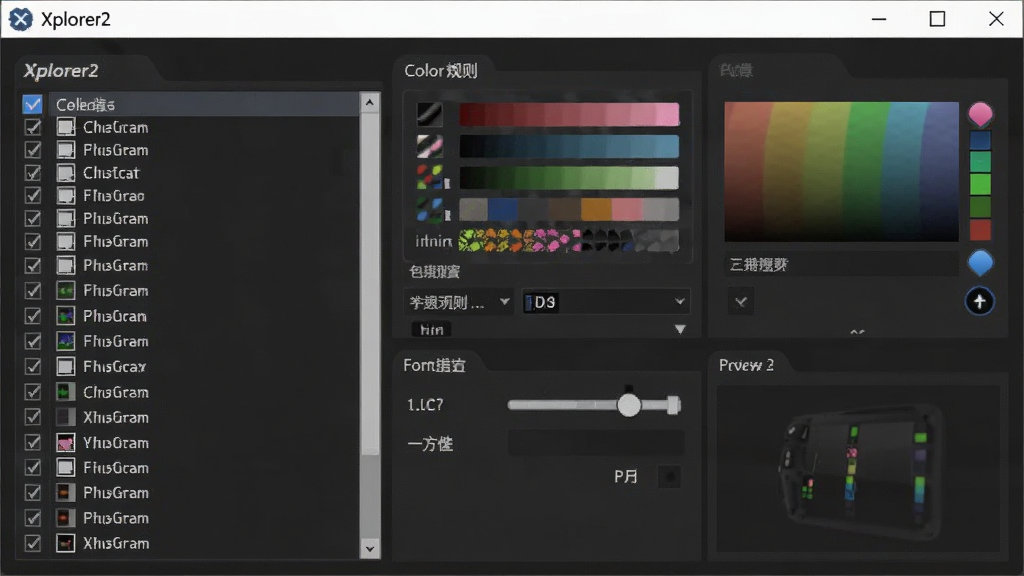1024x576 pixels.
Task: Toggle the blue checkbox in the Coled header row
Action: pyautogui.click(x=32, y=104)
